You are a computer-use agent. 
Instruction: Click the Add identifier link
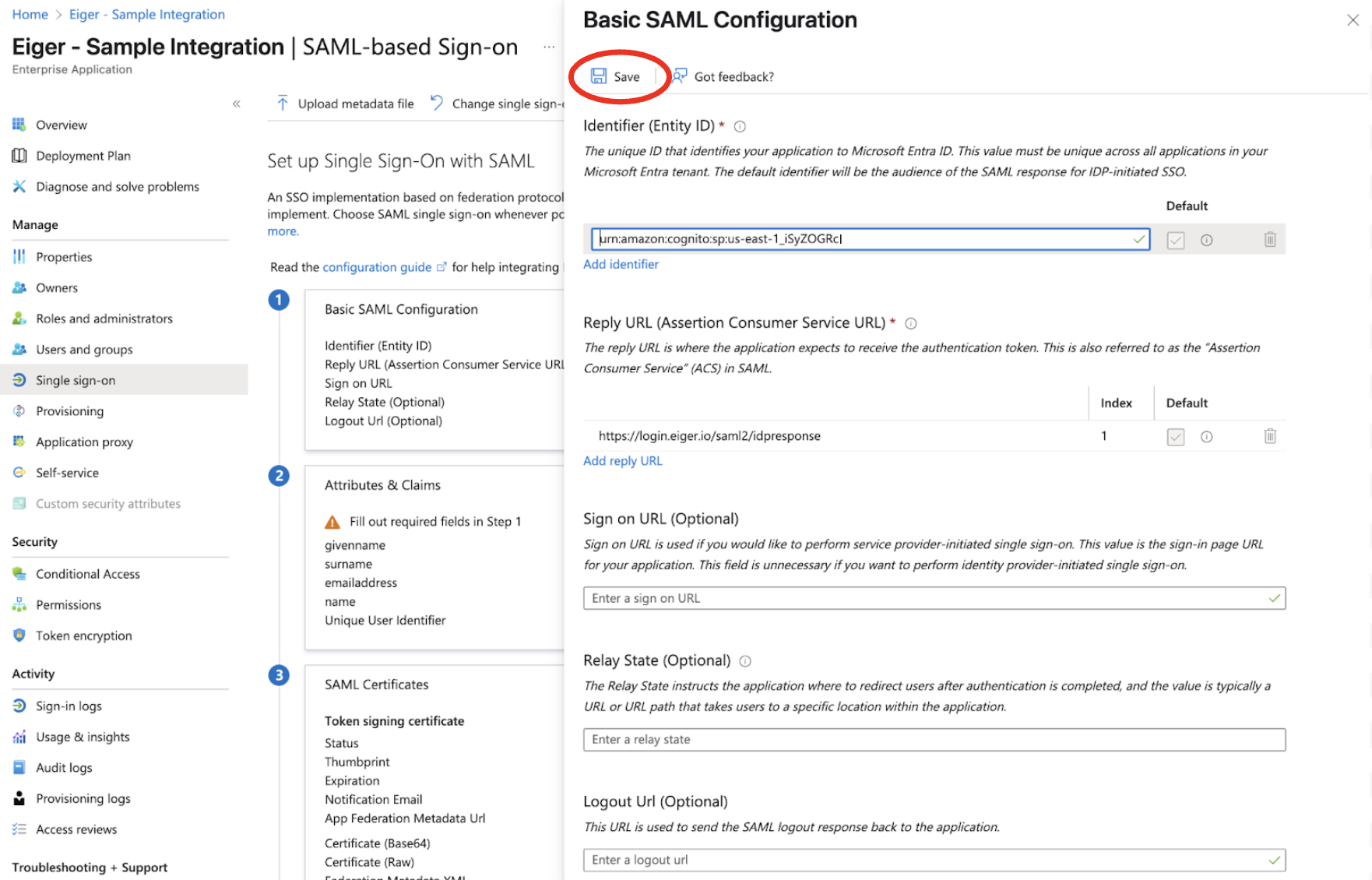coord(621,264)
